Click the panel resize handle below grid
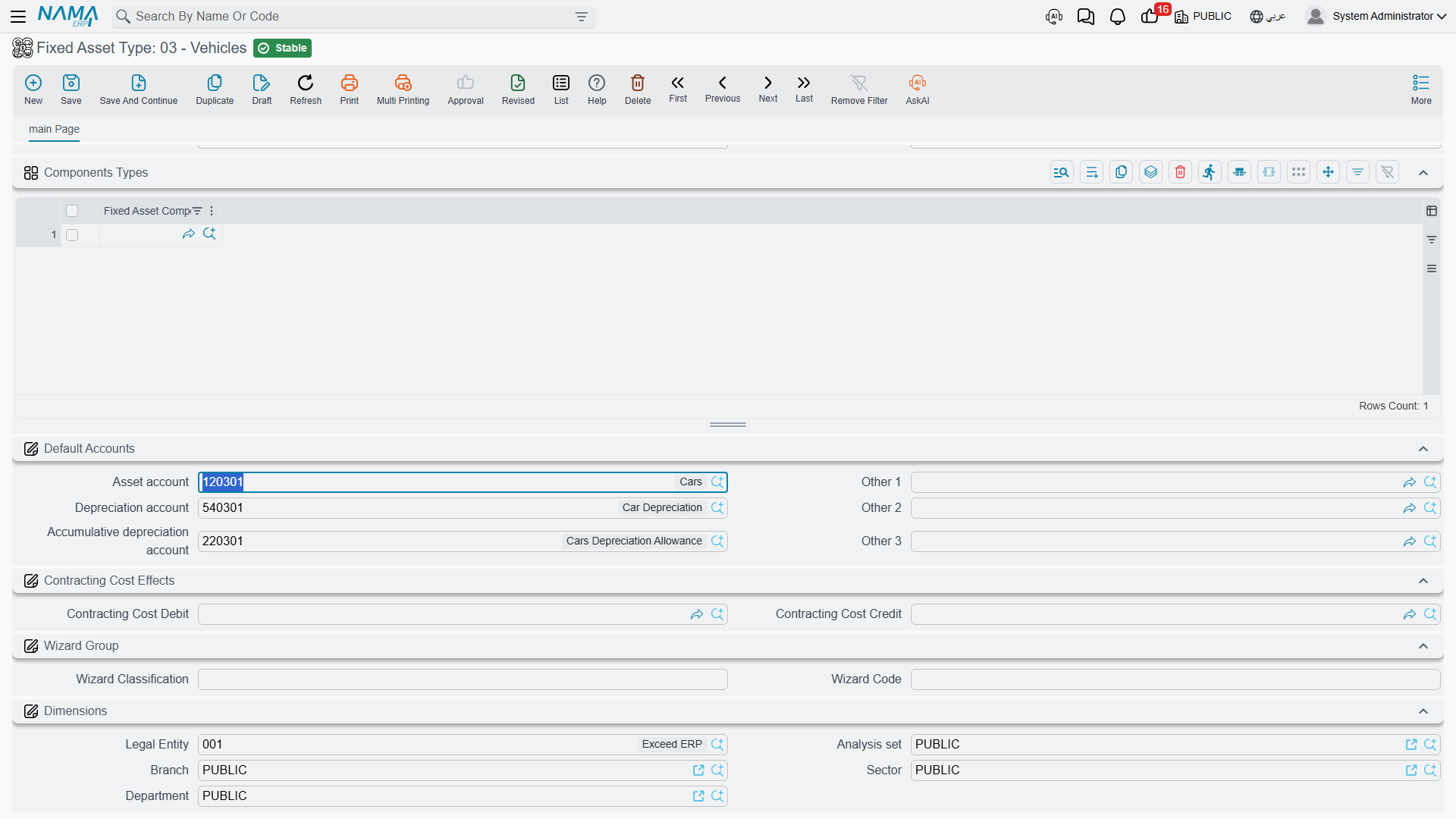This screenshot has height=819, width=1456. pos(728,425)
